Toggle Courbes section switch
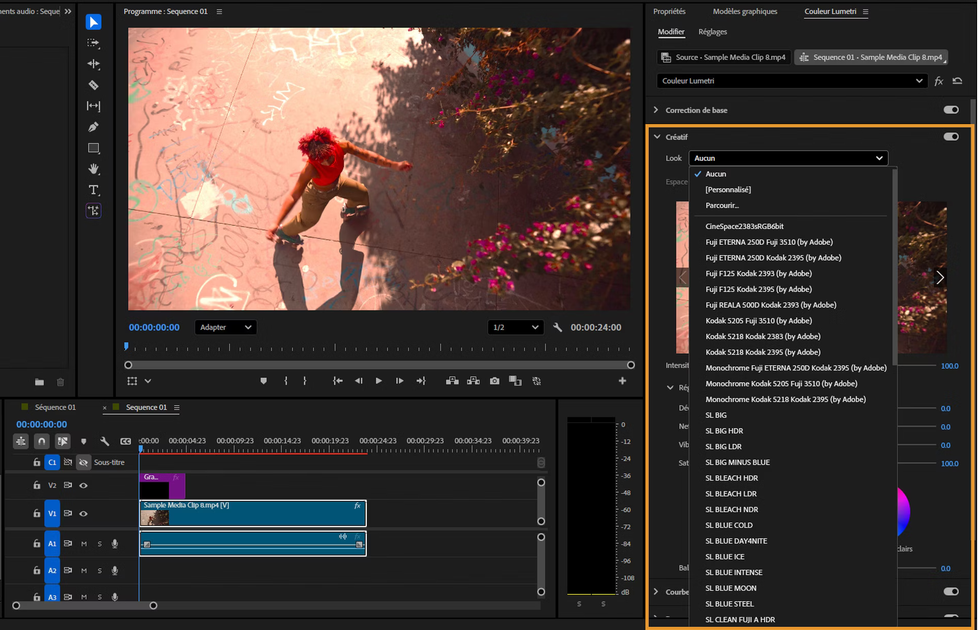This screenshot has width=978, height=631. click(x=951, y=592)
